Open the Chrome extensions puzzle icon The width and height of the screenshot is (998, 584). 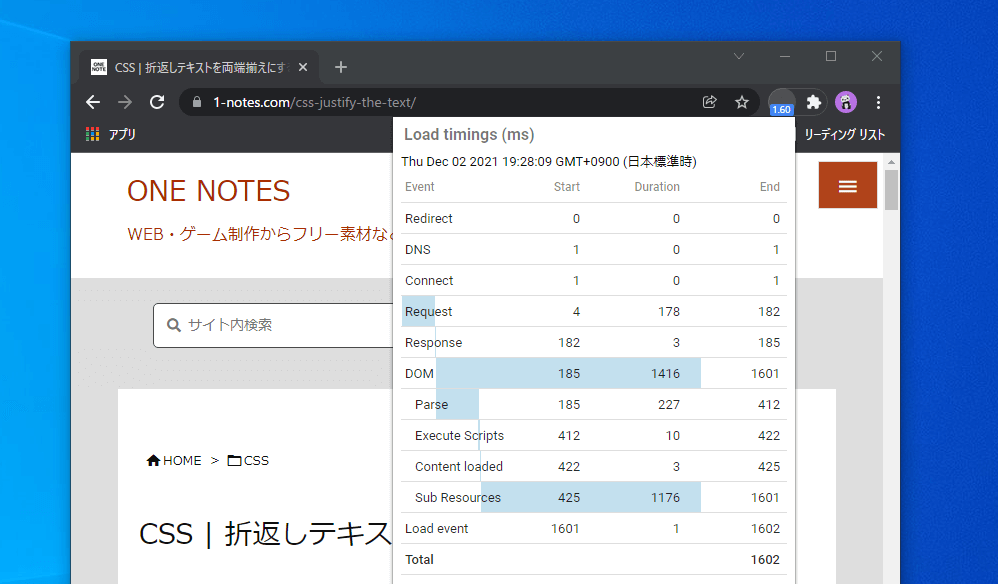point(813,101)
